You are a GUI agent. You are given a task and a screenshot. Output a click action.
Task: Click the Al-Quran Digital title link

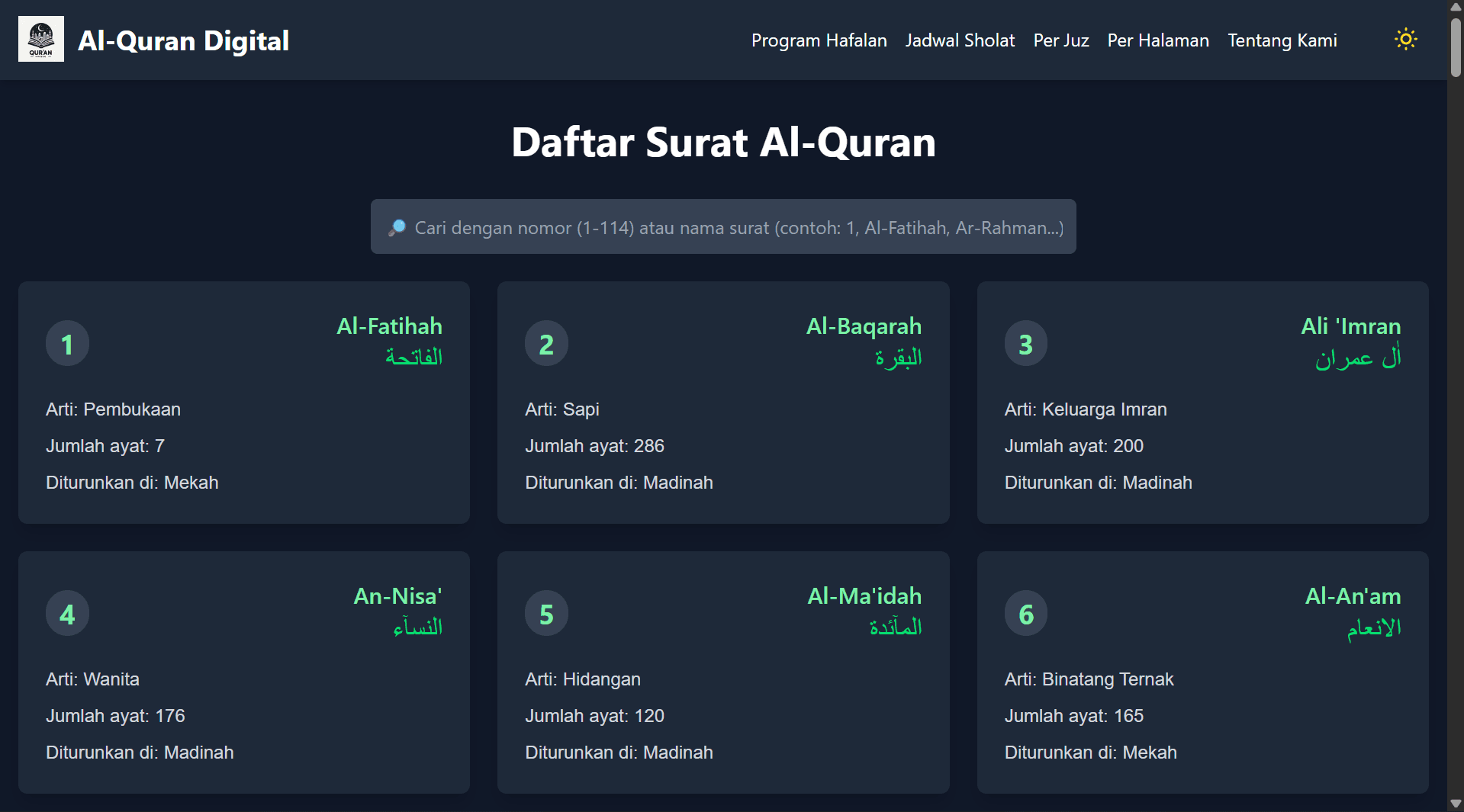point(183,40)
